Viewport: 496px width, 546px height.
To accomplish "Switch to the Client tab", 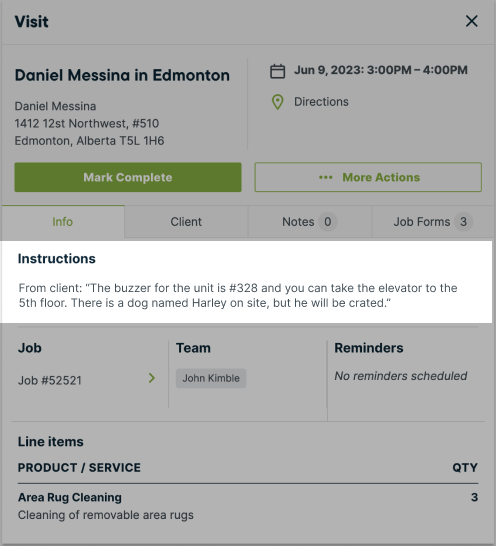I will pyautogui.click(x=186, y=222).
